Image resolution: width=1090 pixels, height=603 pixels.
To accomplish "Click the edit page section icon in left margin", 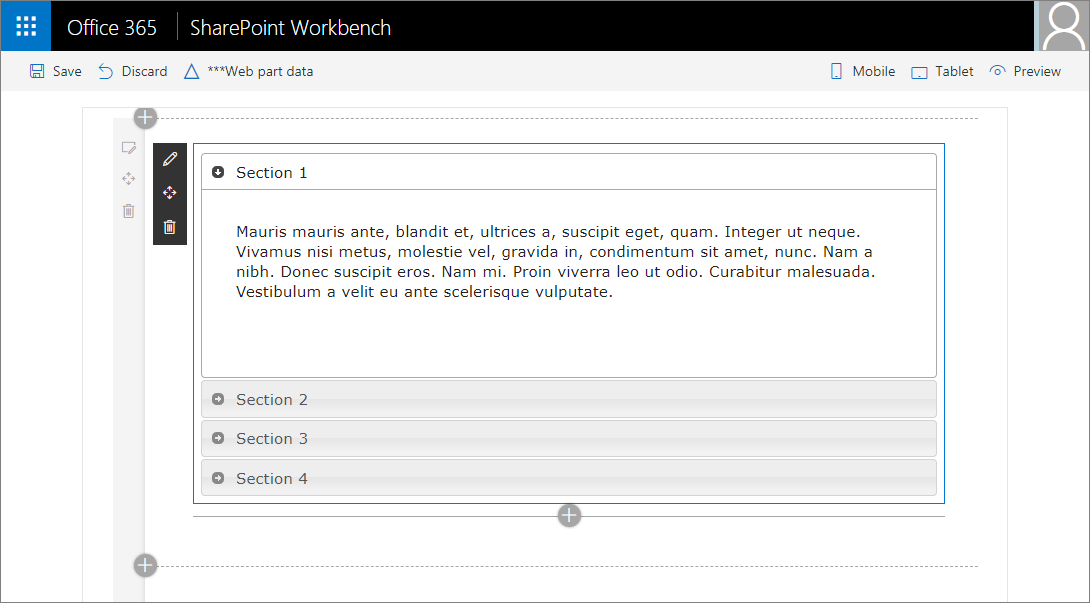I will point(128,147).
